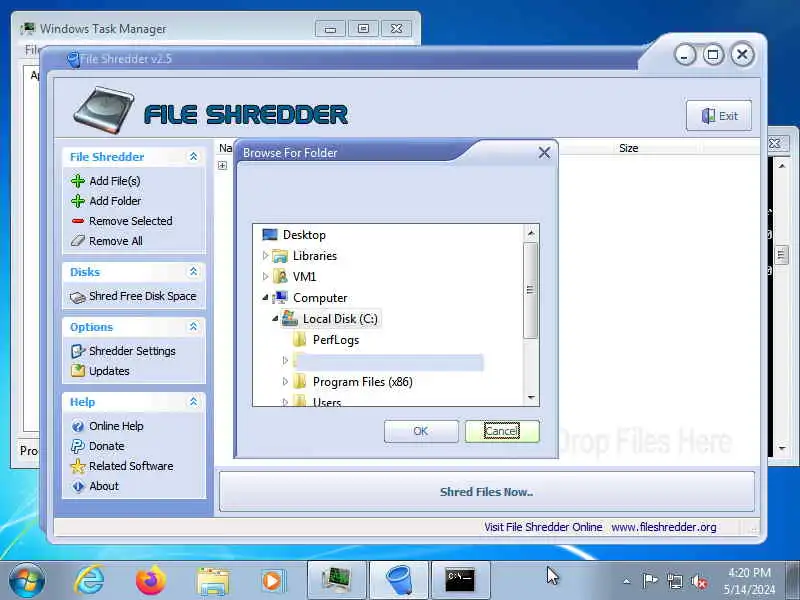Image resolution: width=800 pixels, height=600 pixels.
Task: Expand the VM1 tree node
Action: pos(265,276)
